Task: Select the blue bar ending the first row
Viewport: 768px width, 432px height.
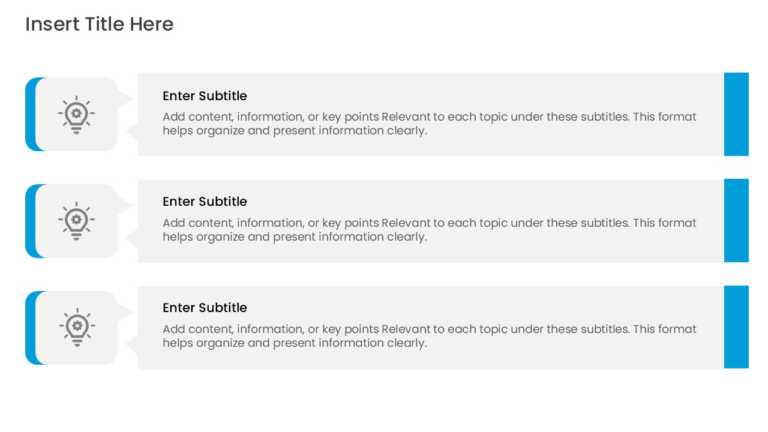Action: tap(736, 114)
